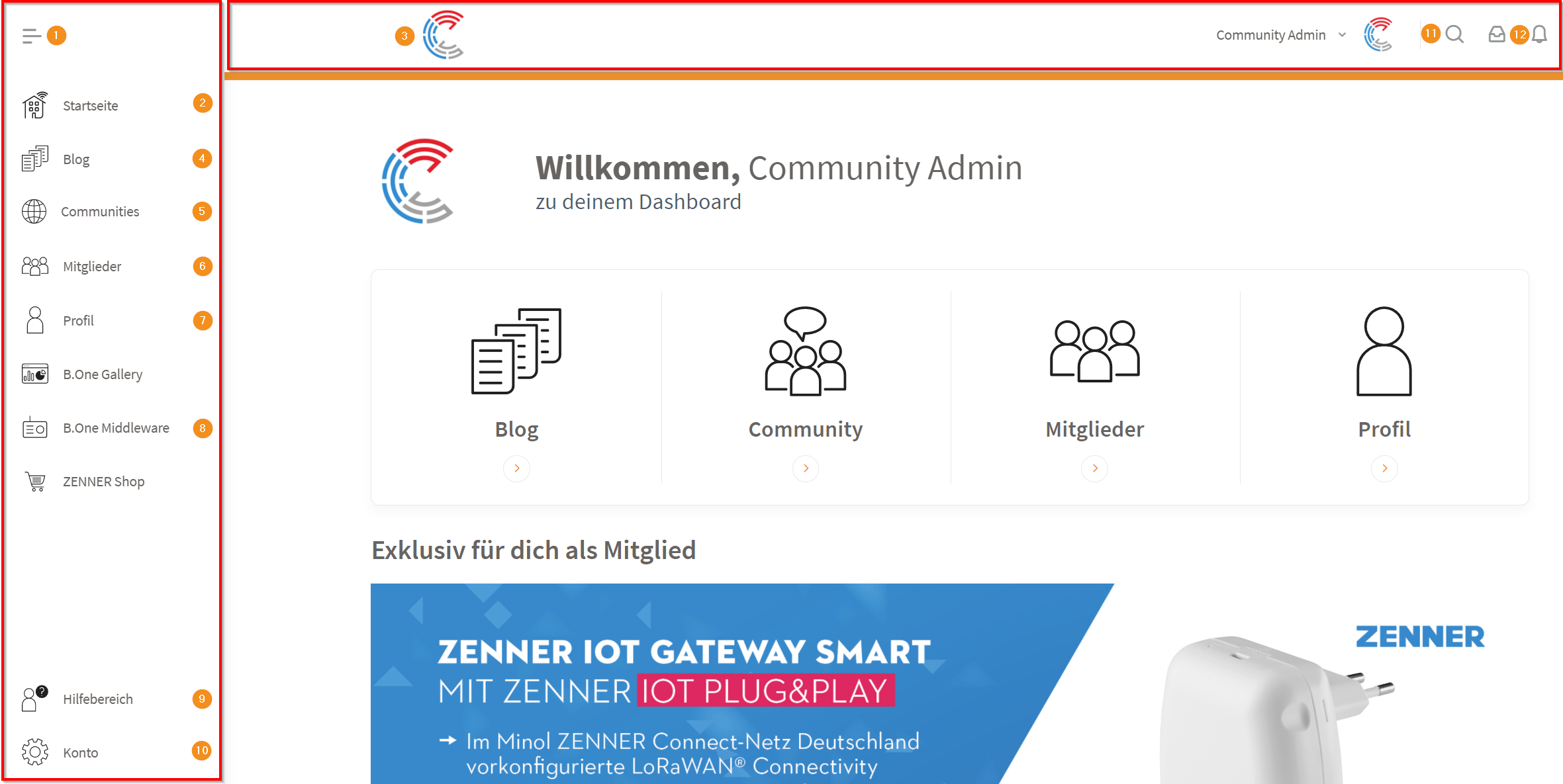Select Communities globe icon
The width and height of the screenshot is (1563, 784).
pyautogui.click(x=34, y=212)
